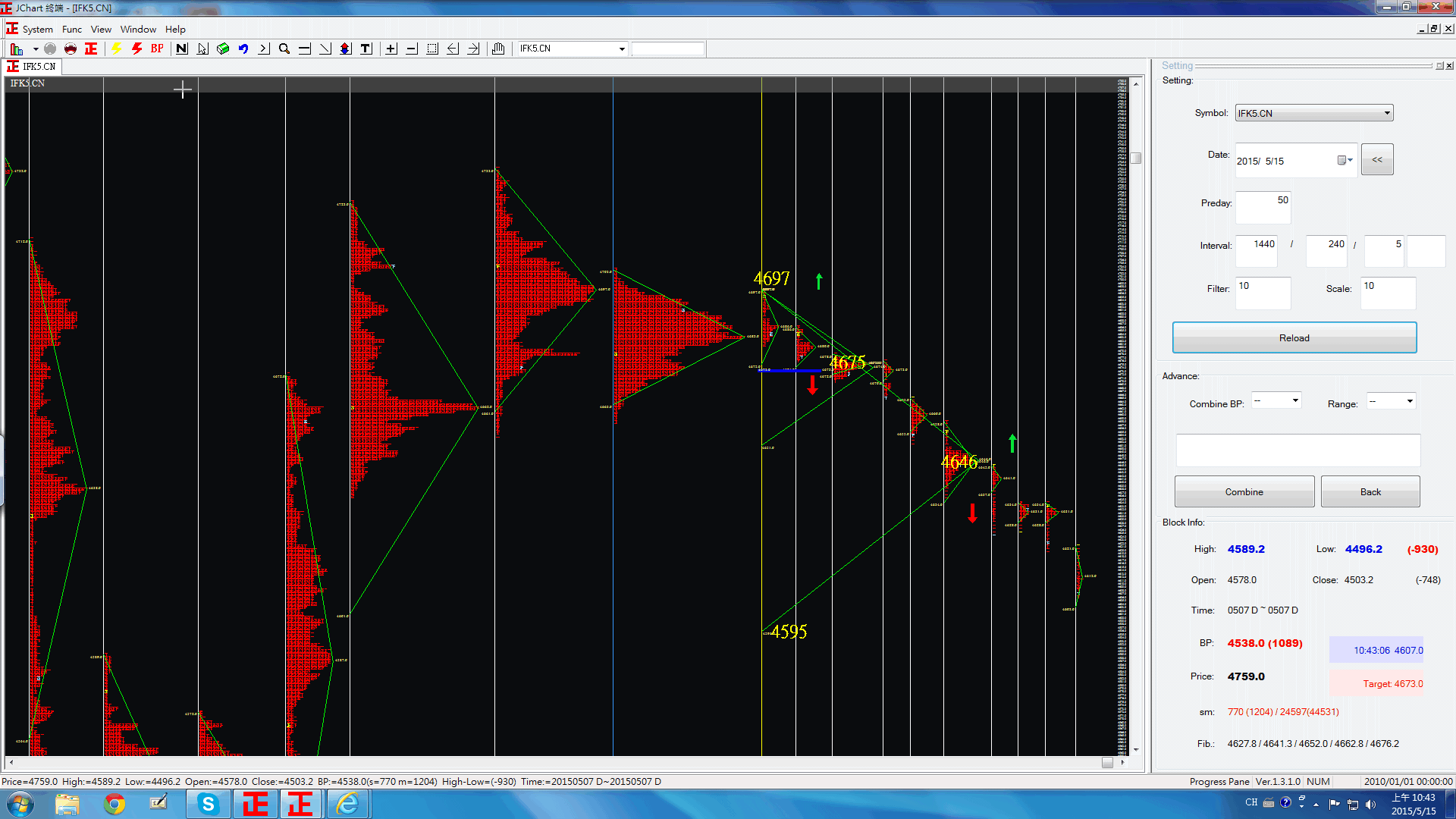This screenshot has height=819, width=1456.
Task: Open the Windows Start menu
Action: (x=20, y=804)
